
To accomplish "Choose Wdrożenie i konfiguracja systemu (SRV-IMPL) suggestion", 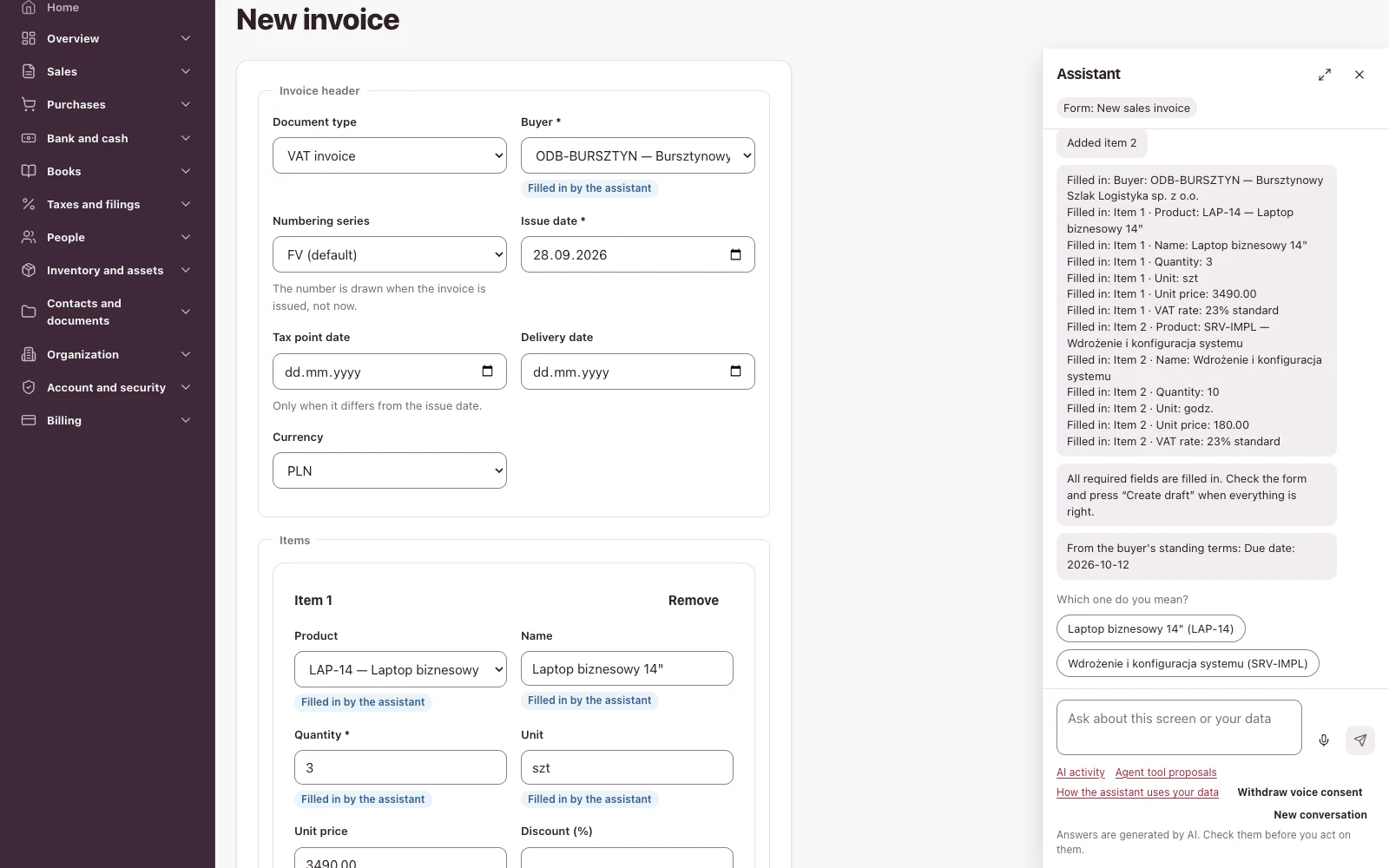I will (x=1188, y=663).
